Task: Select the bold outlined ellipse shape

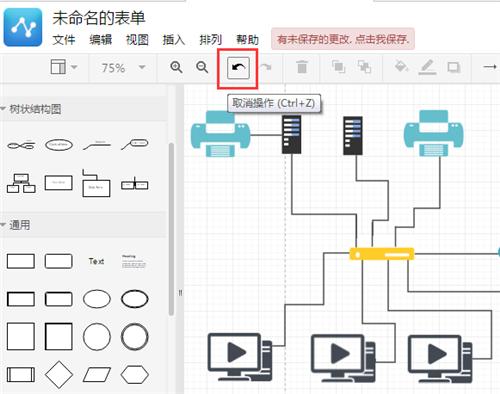Action: tap(135, 299)
